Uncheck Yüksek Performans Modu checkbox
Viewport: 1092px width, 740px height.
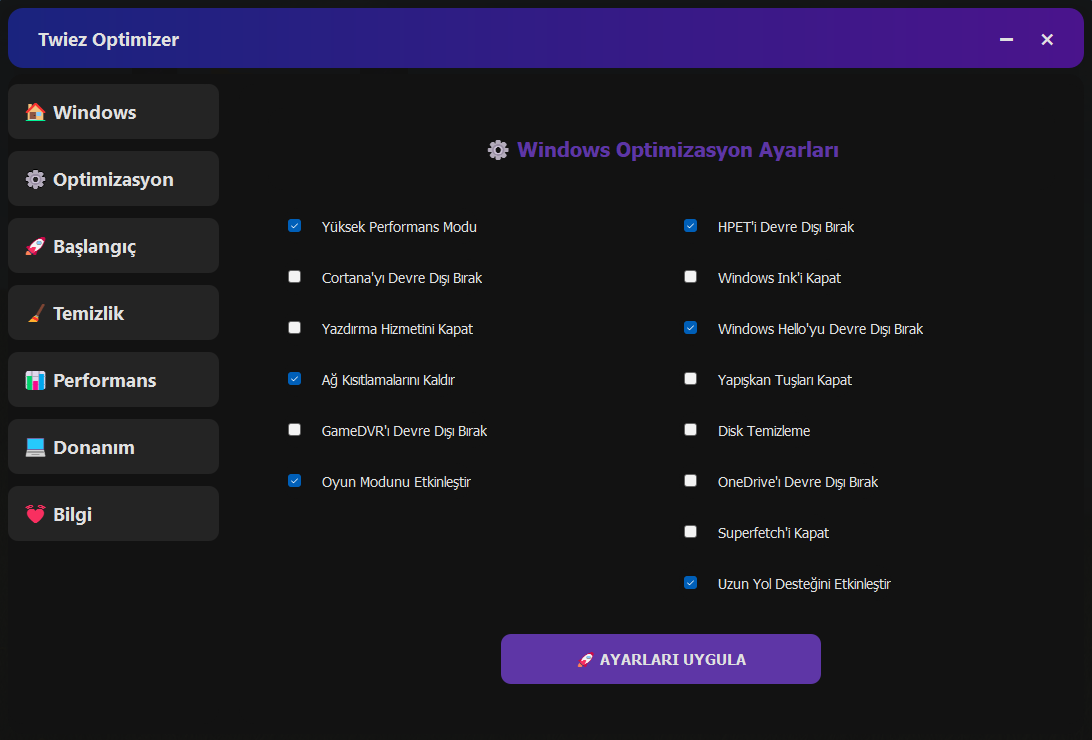click(x=295, y=226)
